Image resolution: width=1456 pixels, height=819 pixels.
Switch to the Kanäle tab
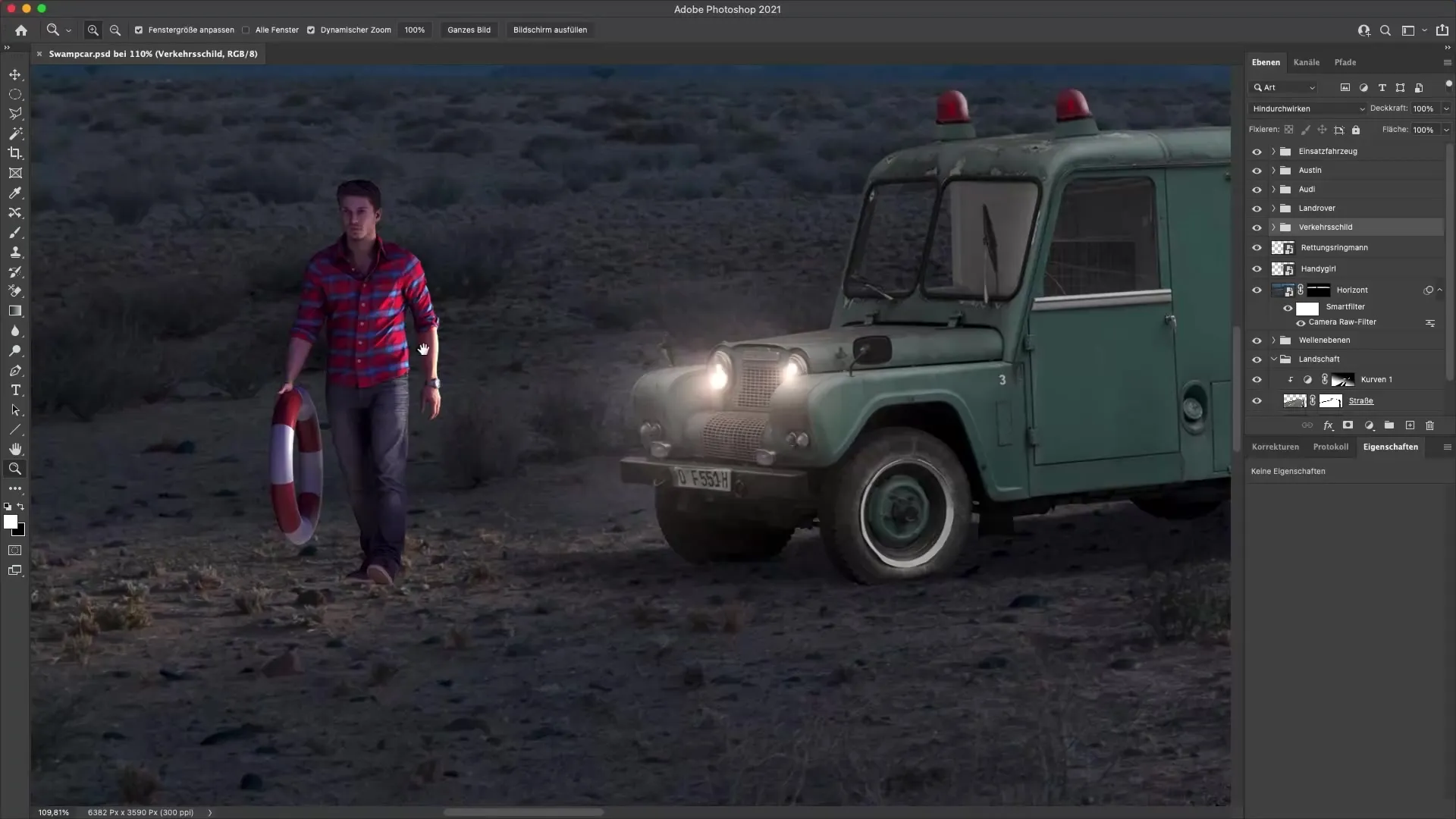[x=1307, y=62]
